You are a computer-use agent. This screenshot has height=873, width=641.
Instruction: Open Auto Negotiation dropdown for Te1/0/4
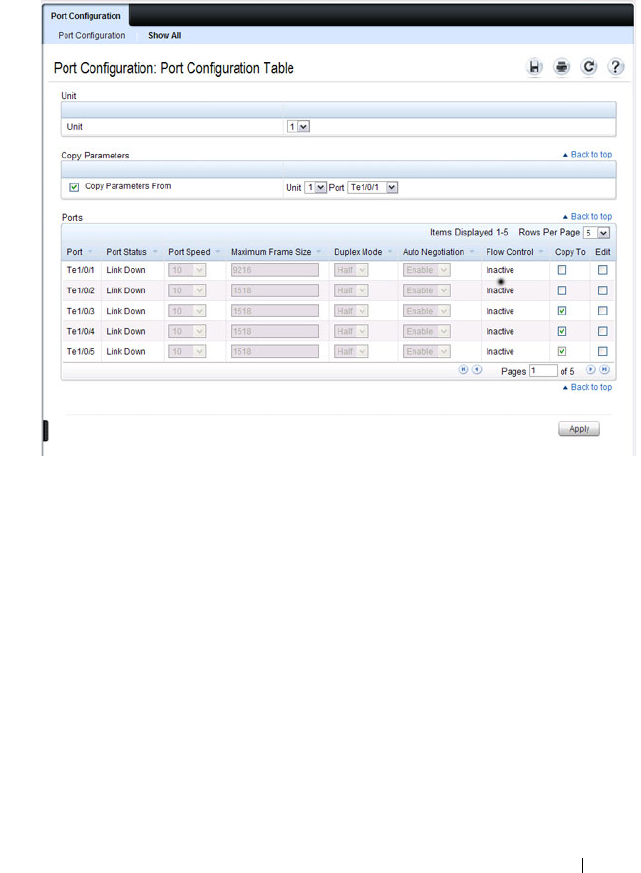coord(427,331)
